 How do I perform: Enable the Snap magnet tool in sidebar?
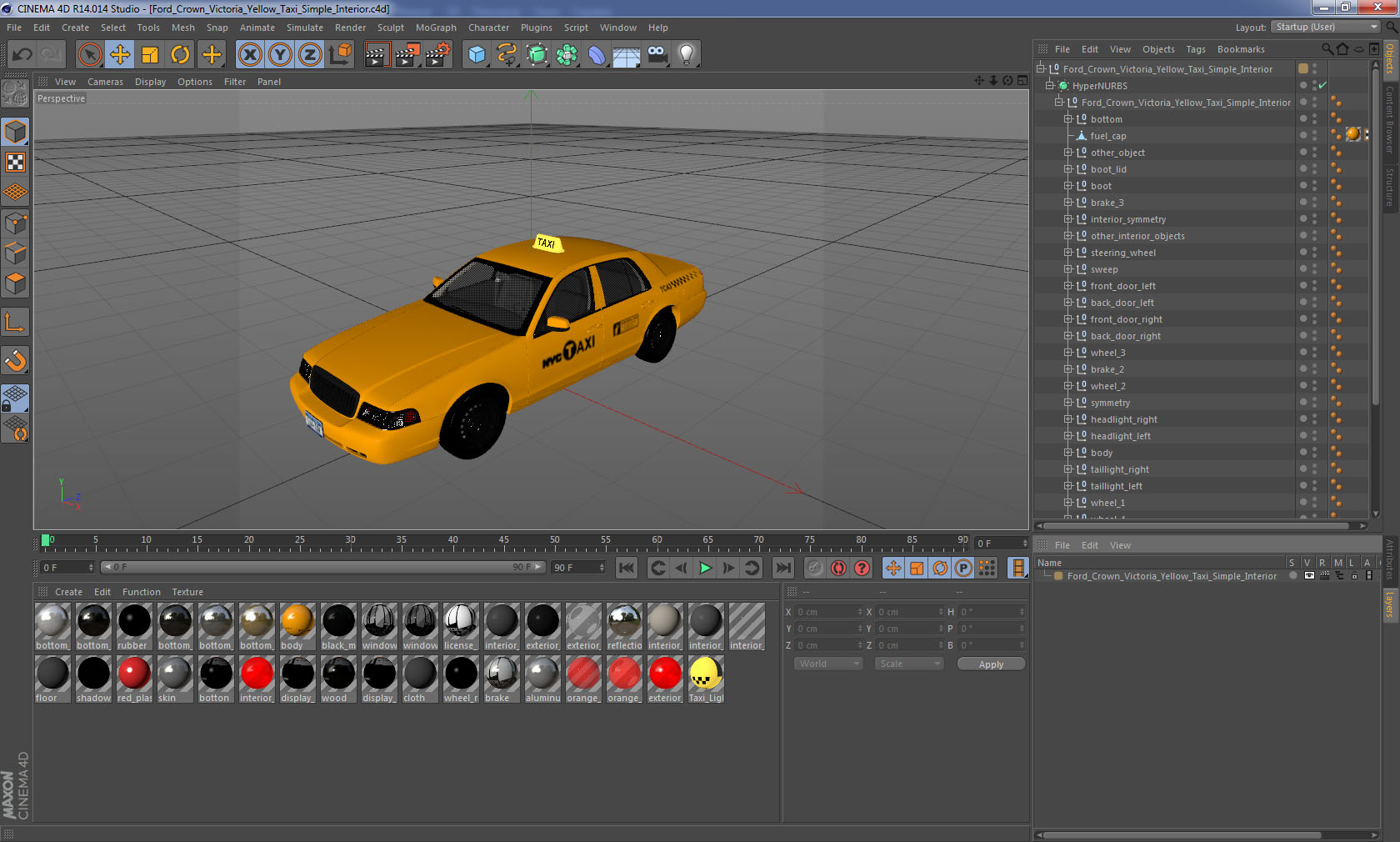pos(15,361)
